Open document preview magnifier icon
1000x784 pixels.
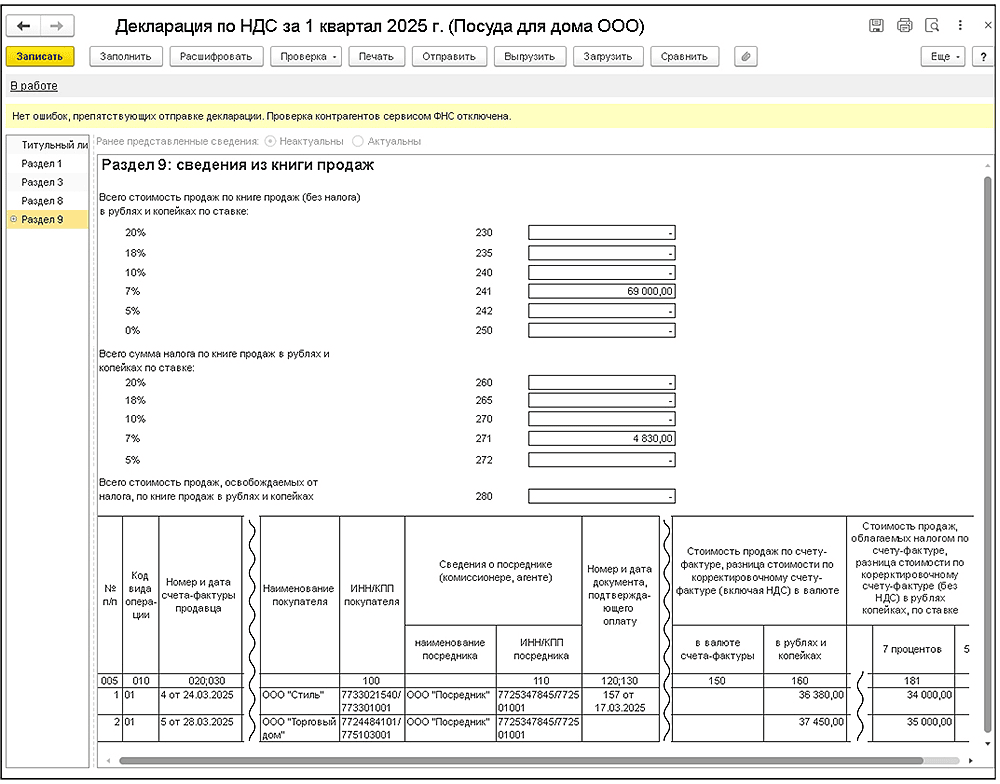[932, 26]
